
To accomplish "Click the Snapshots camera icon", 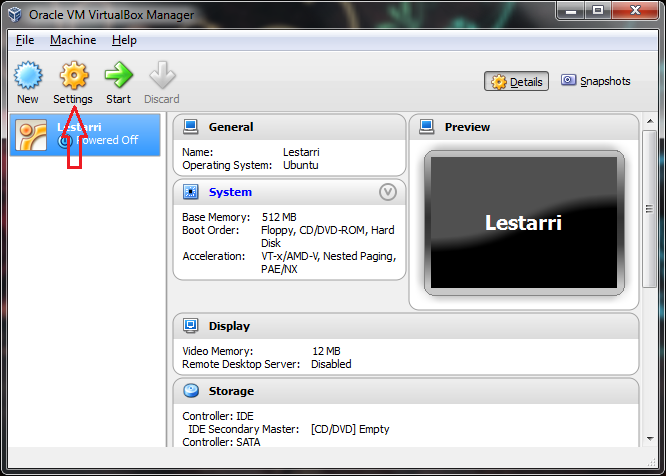I will tap(568, 80).
